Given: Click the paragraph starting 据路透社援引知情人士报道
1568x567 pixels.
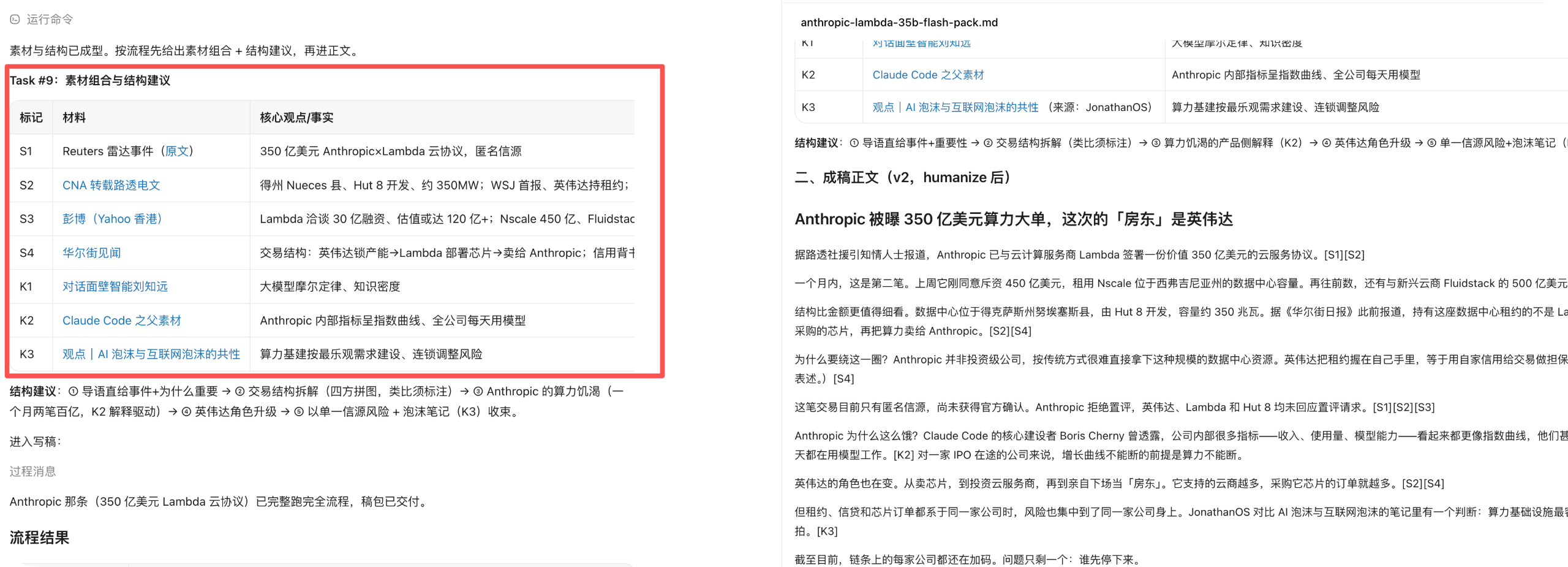Looking at the screenshot, I should (x=1079, y=255).
